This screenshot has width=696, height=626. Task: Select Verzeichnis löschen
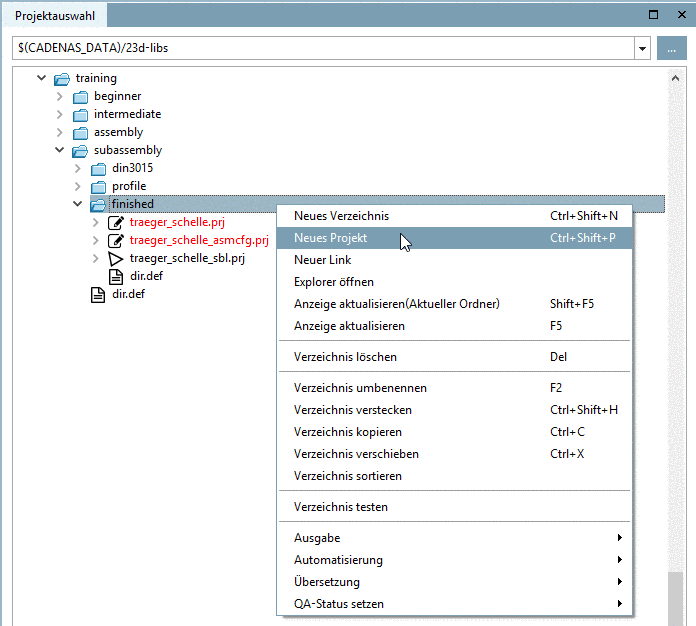point(454,357)
